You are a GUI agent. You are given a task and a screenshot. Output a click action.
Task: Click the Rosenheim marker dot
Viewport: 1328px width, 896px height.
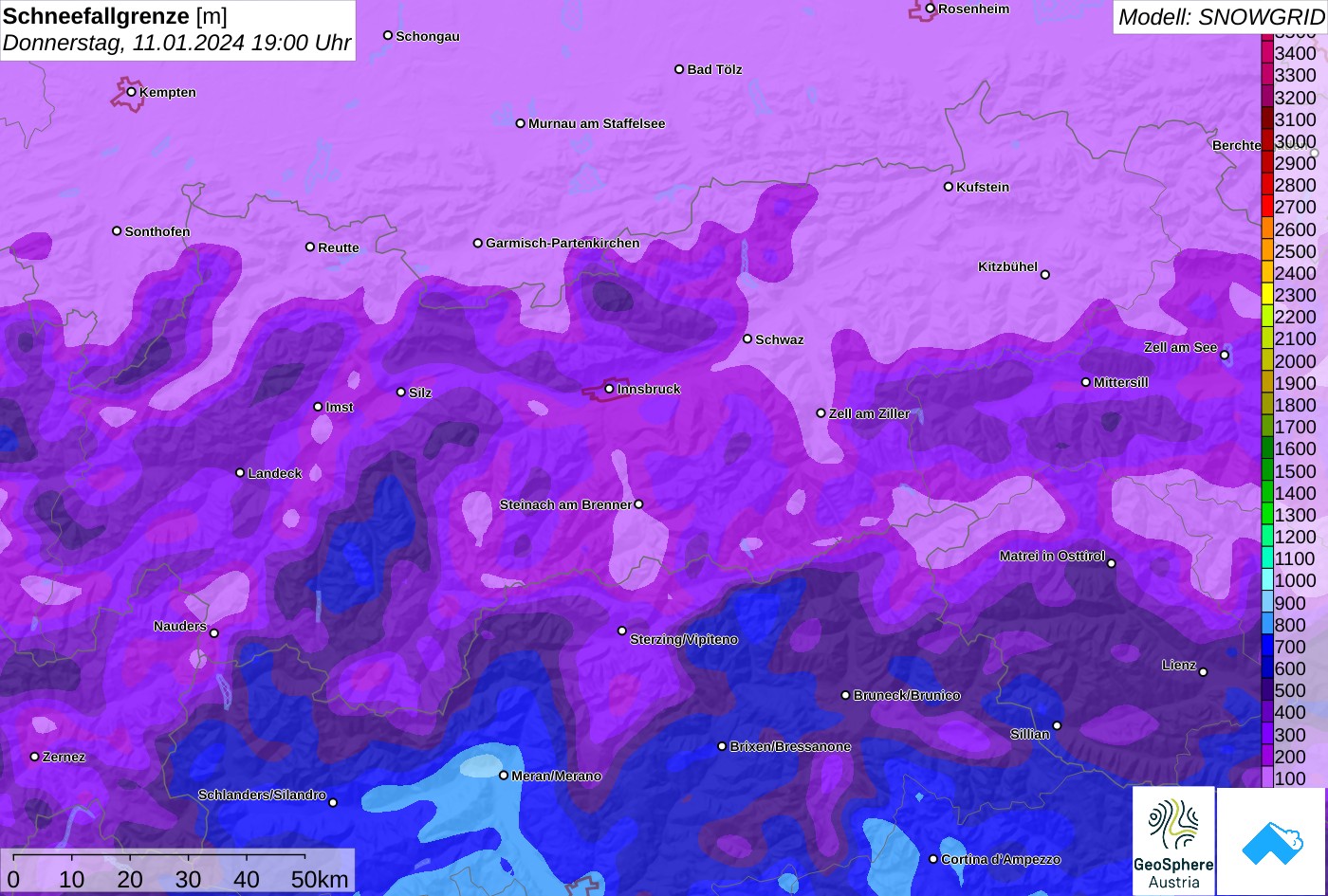click(930, 9)
